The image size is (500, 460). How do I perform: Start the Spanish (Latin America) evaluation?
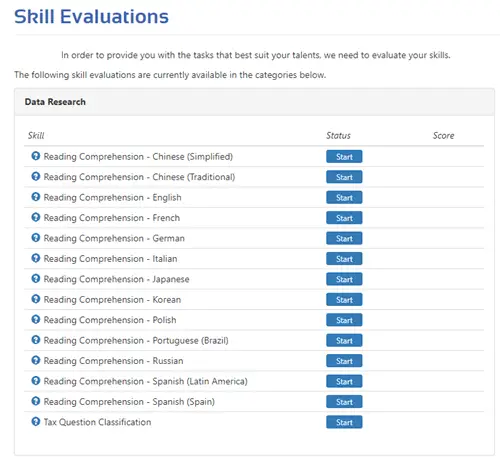click(x=344, y=381)
